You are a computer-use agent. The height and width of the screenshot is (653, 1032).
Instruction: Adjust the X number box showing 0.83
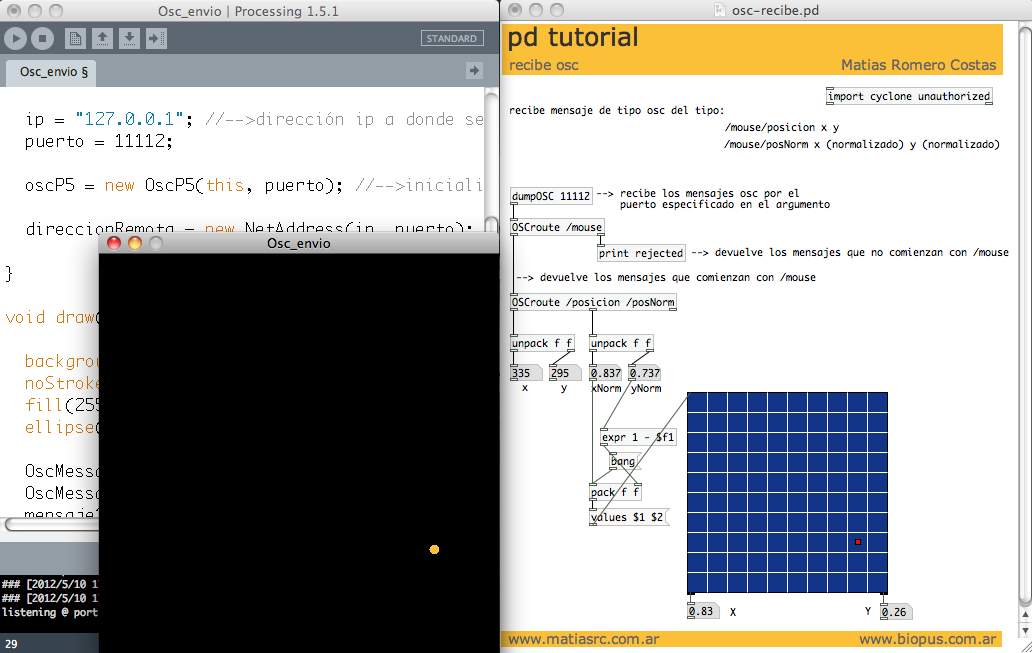point(702,611)
